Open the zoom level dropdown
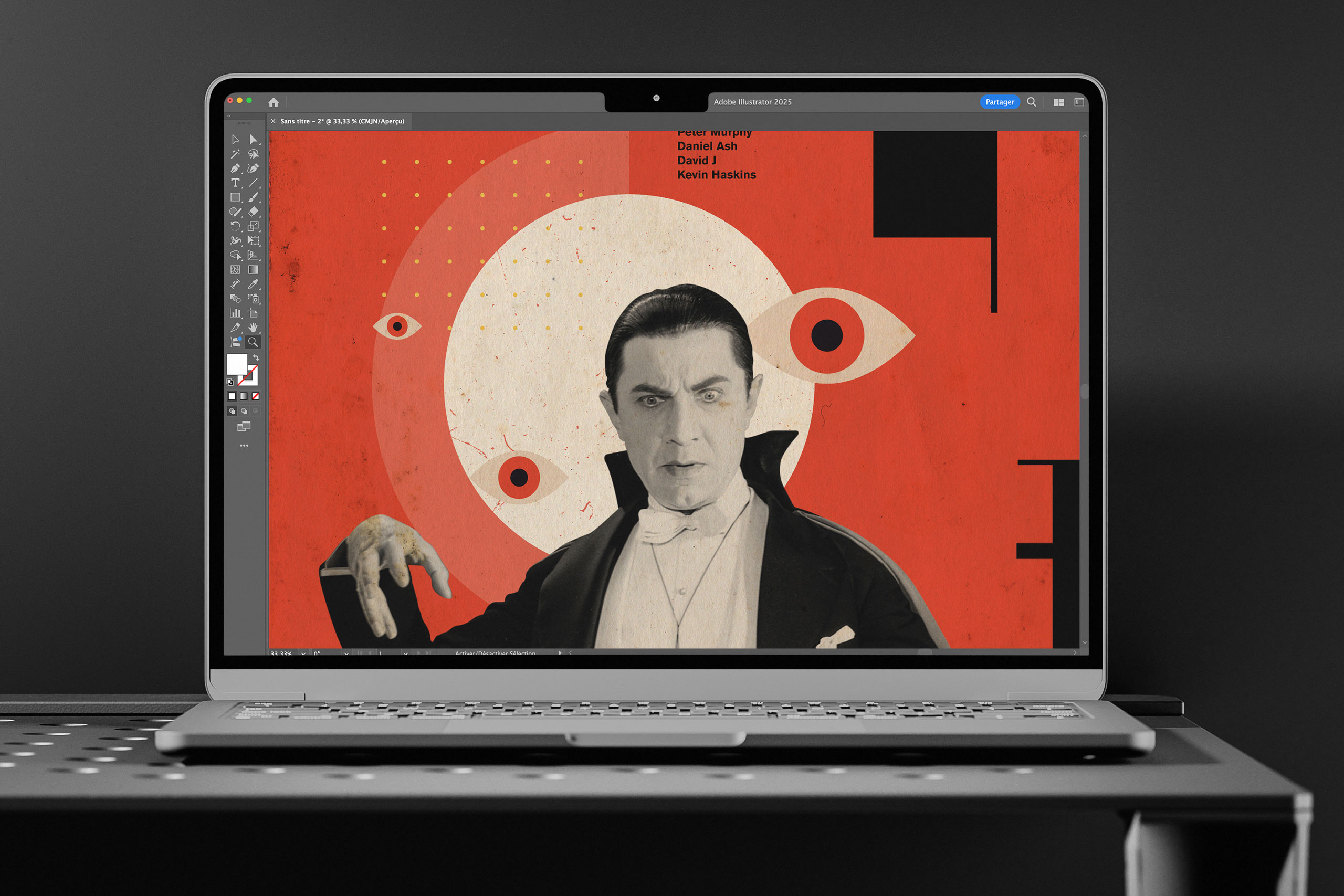This screenshot has height=896, width=1344. pos(303,653)
